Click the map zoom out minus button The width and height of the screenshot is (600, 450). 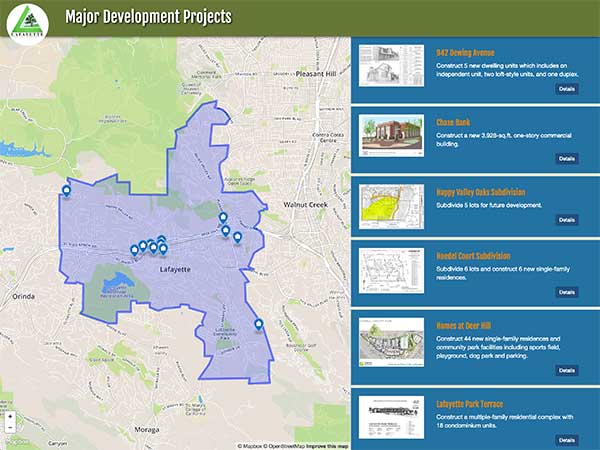(x=10, y=428)
